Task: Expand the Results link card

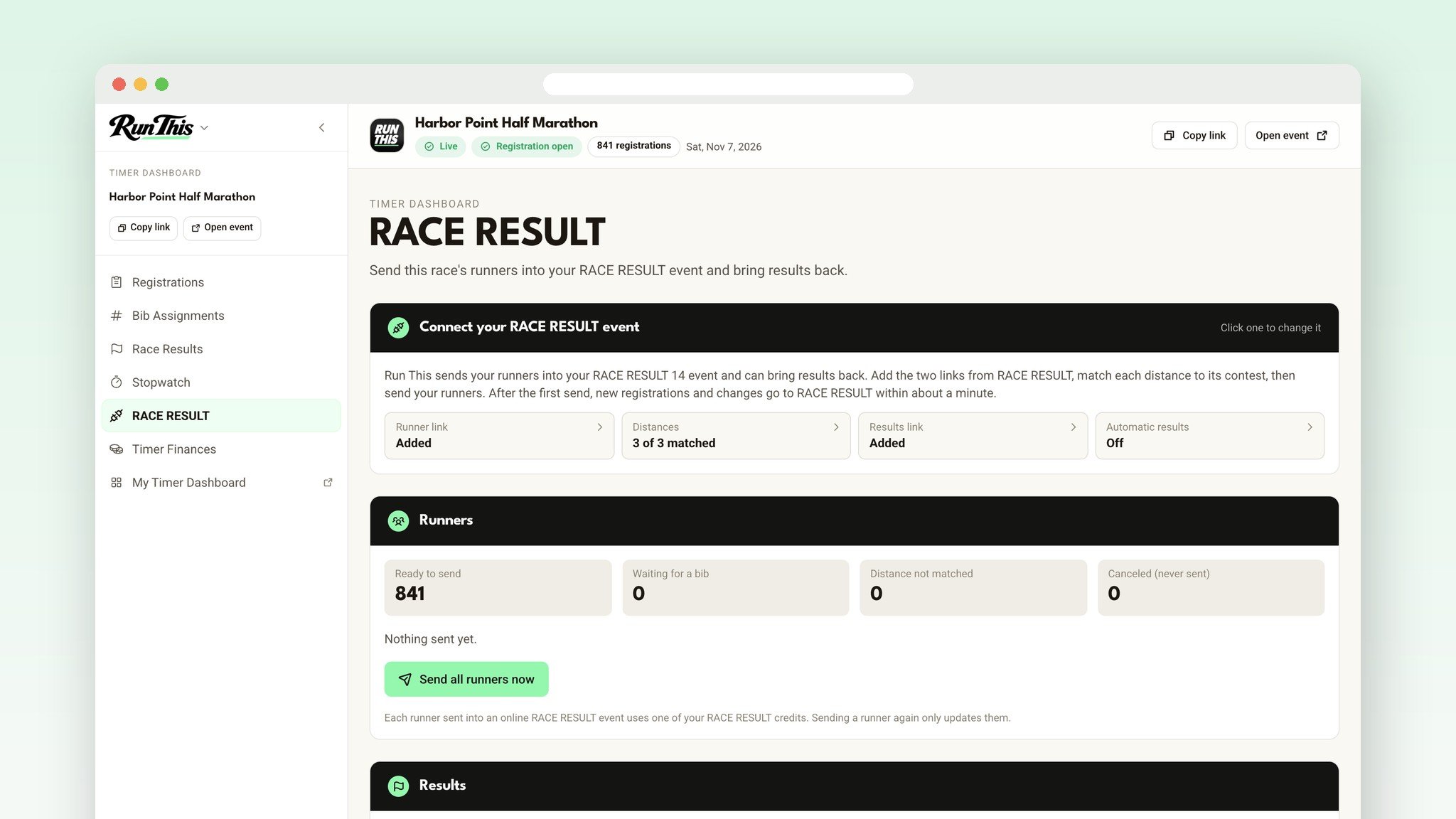Action: point(973,436)
